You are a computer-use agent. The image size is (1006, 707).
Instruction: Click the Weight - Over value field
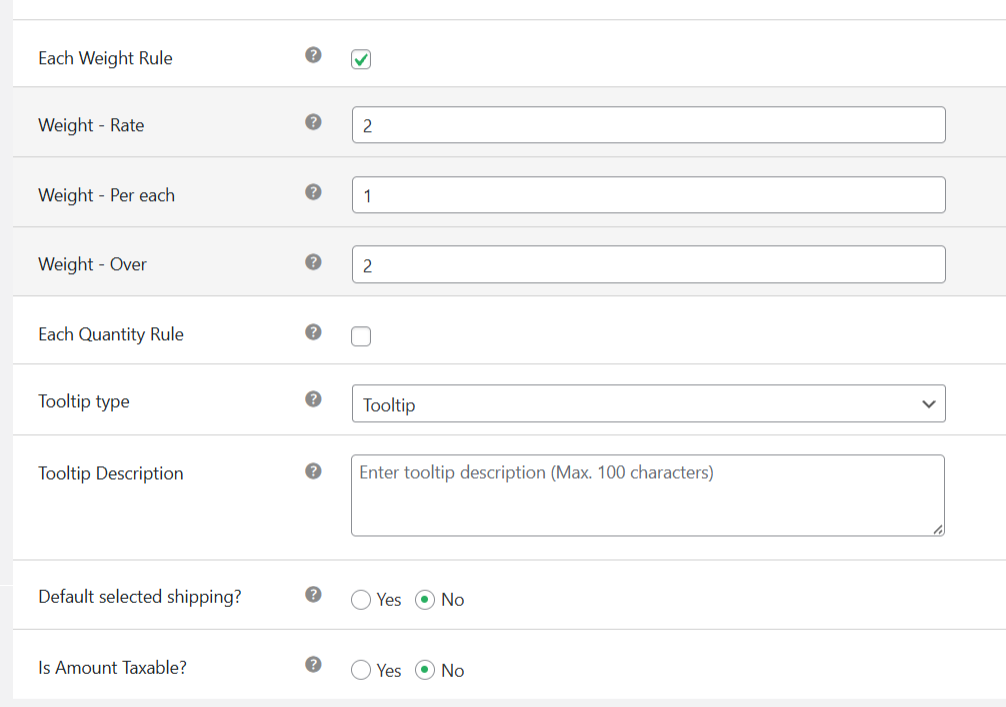click(x=647, y=264)
